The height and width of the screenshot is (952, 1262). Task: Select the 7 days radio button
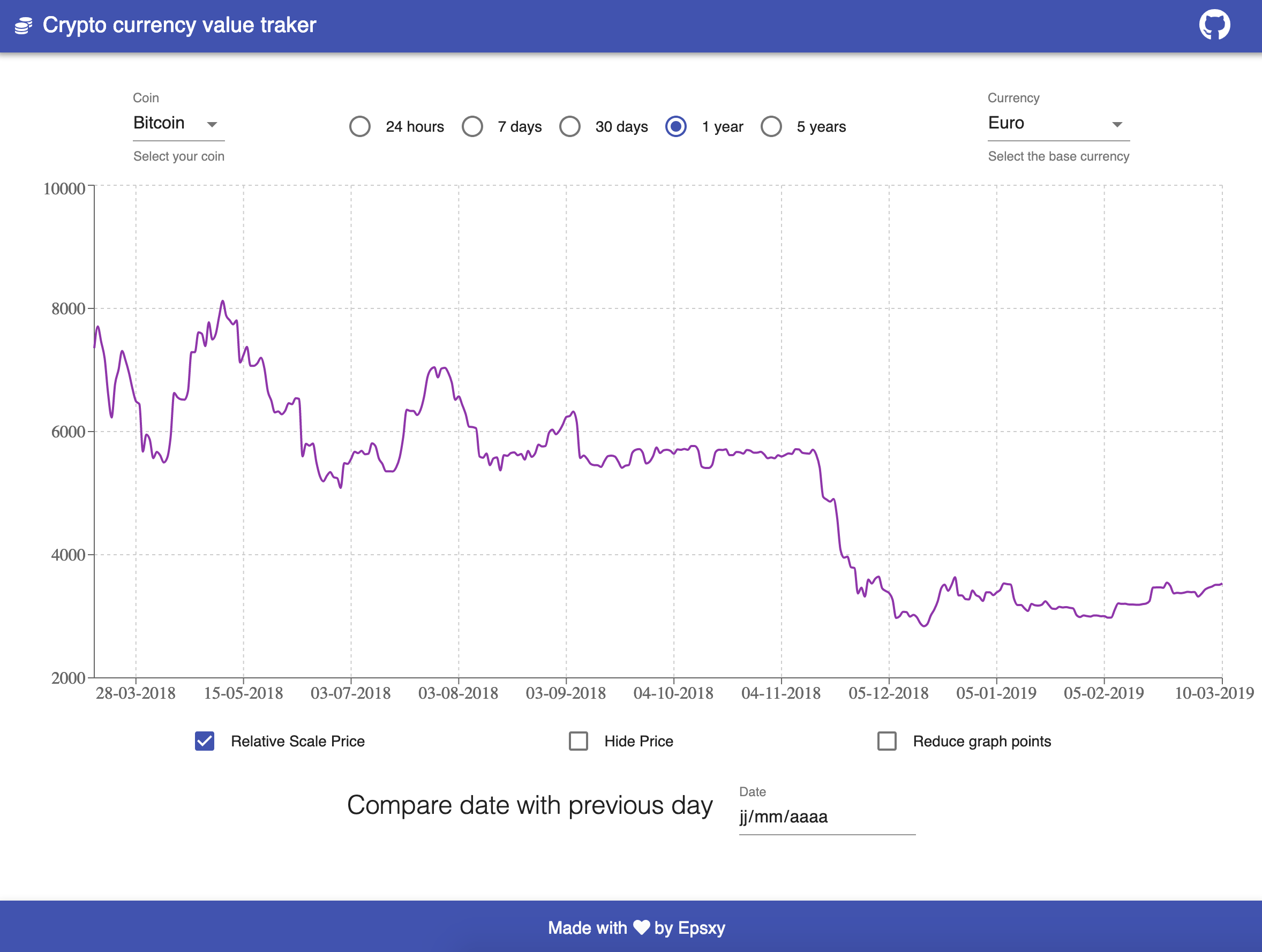tap(472, 126)
